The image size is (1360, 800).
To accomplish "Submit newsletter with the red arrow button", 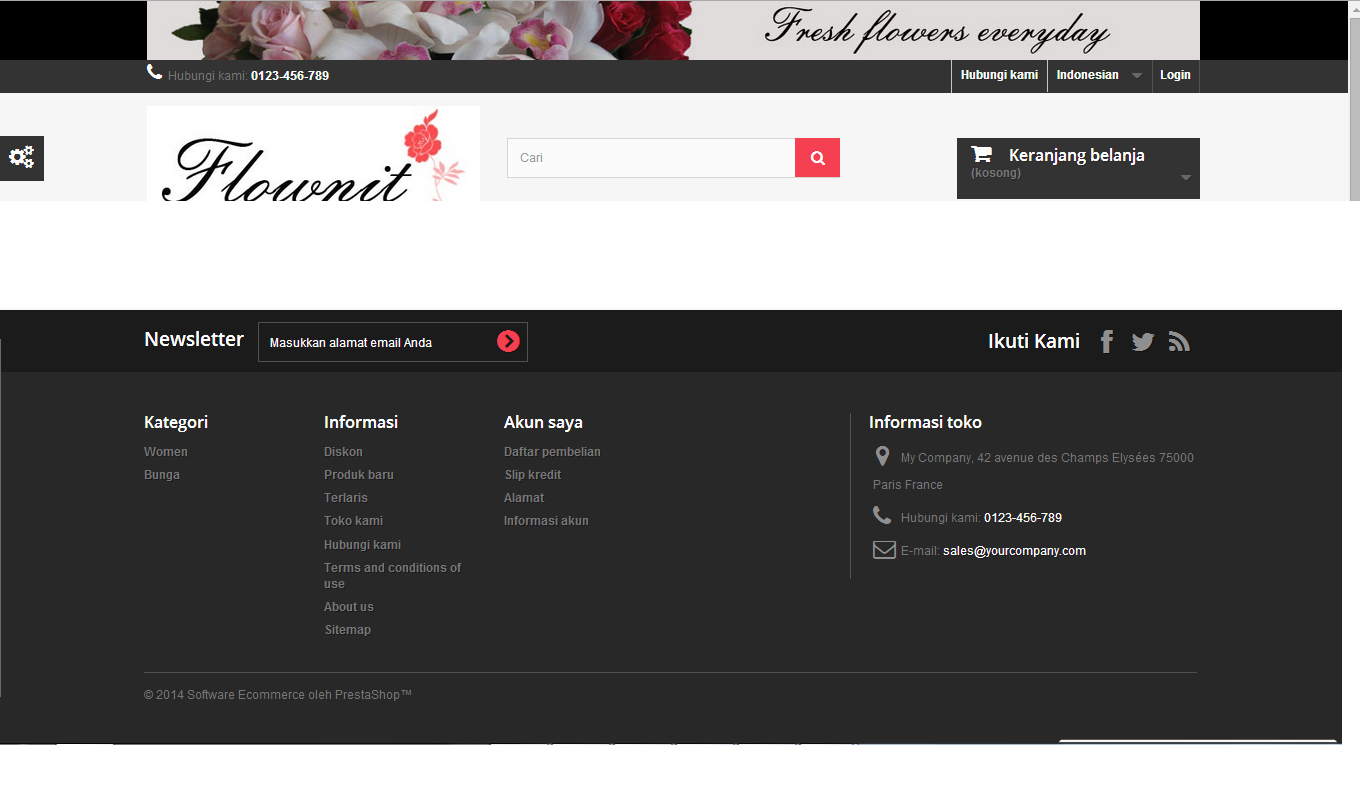I will point(508,342).
